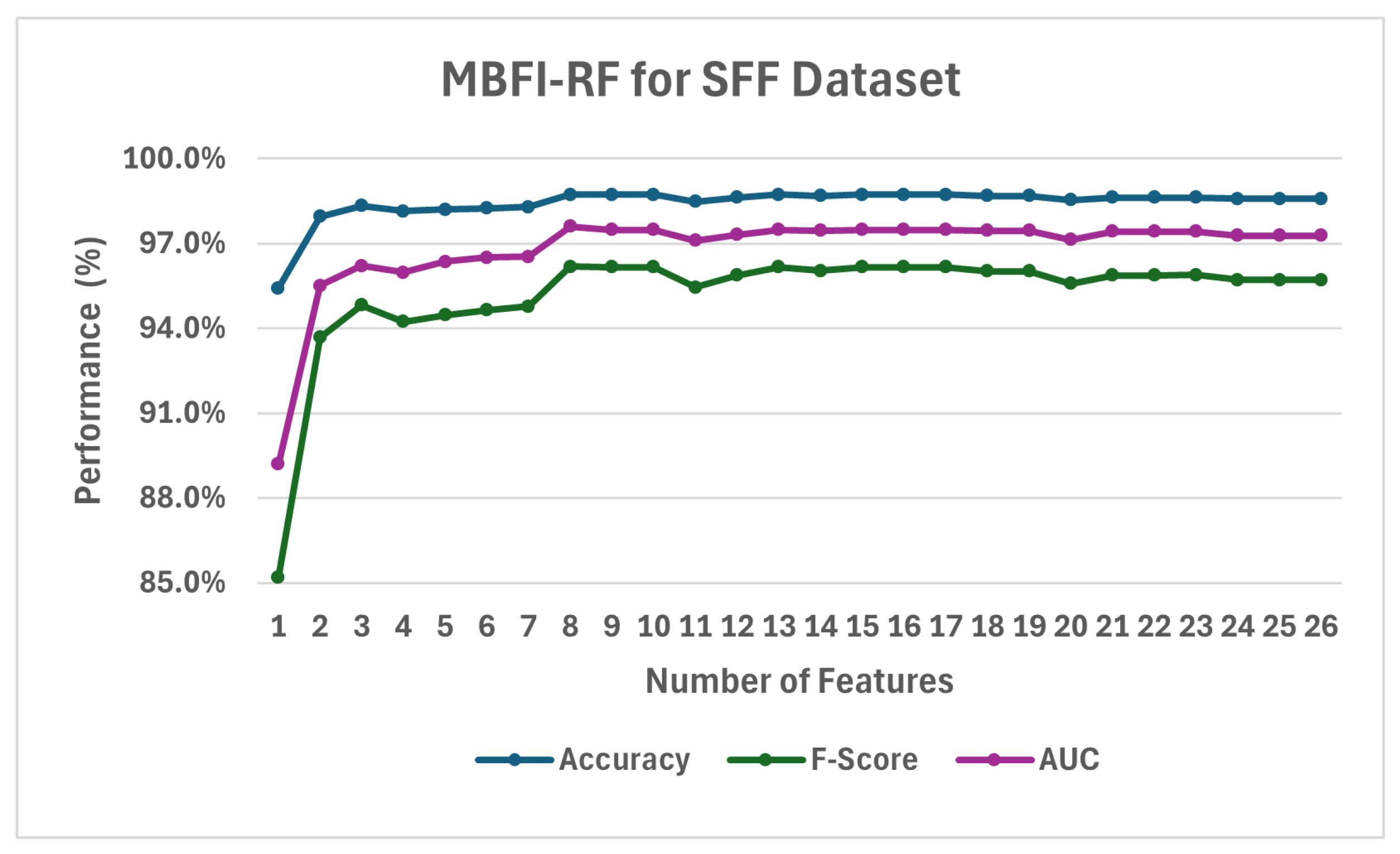1400x854 pixels.
Task: Click x-axis tick label 26
Action: [x=1321, y=627]
